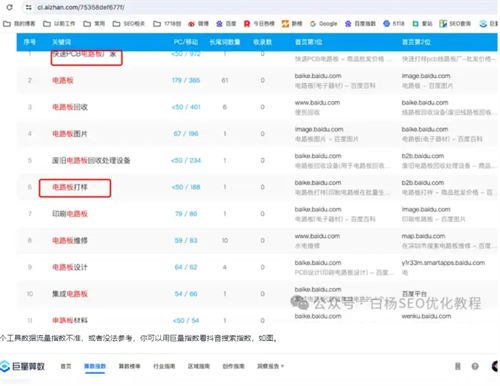
Task: Click the 54 / 66 index value
Action: 186,294
